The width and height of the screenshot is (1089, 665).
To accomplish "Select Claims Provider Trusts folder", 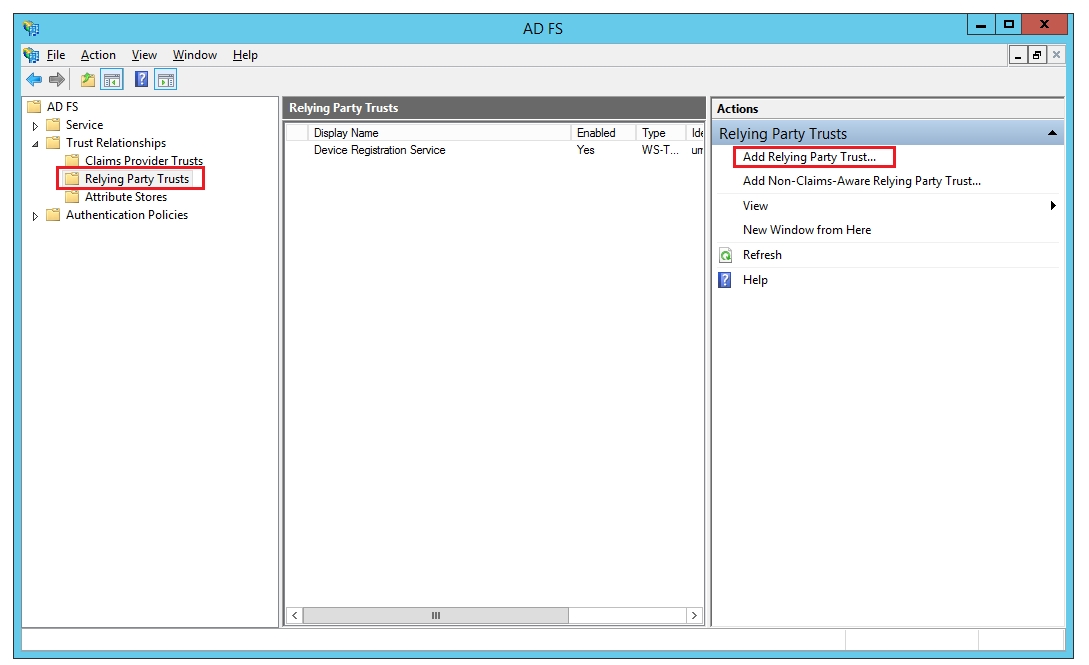I will click(x=143, y=161).
